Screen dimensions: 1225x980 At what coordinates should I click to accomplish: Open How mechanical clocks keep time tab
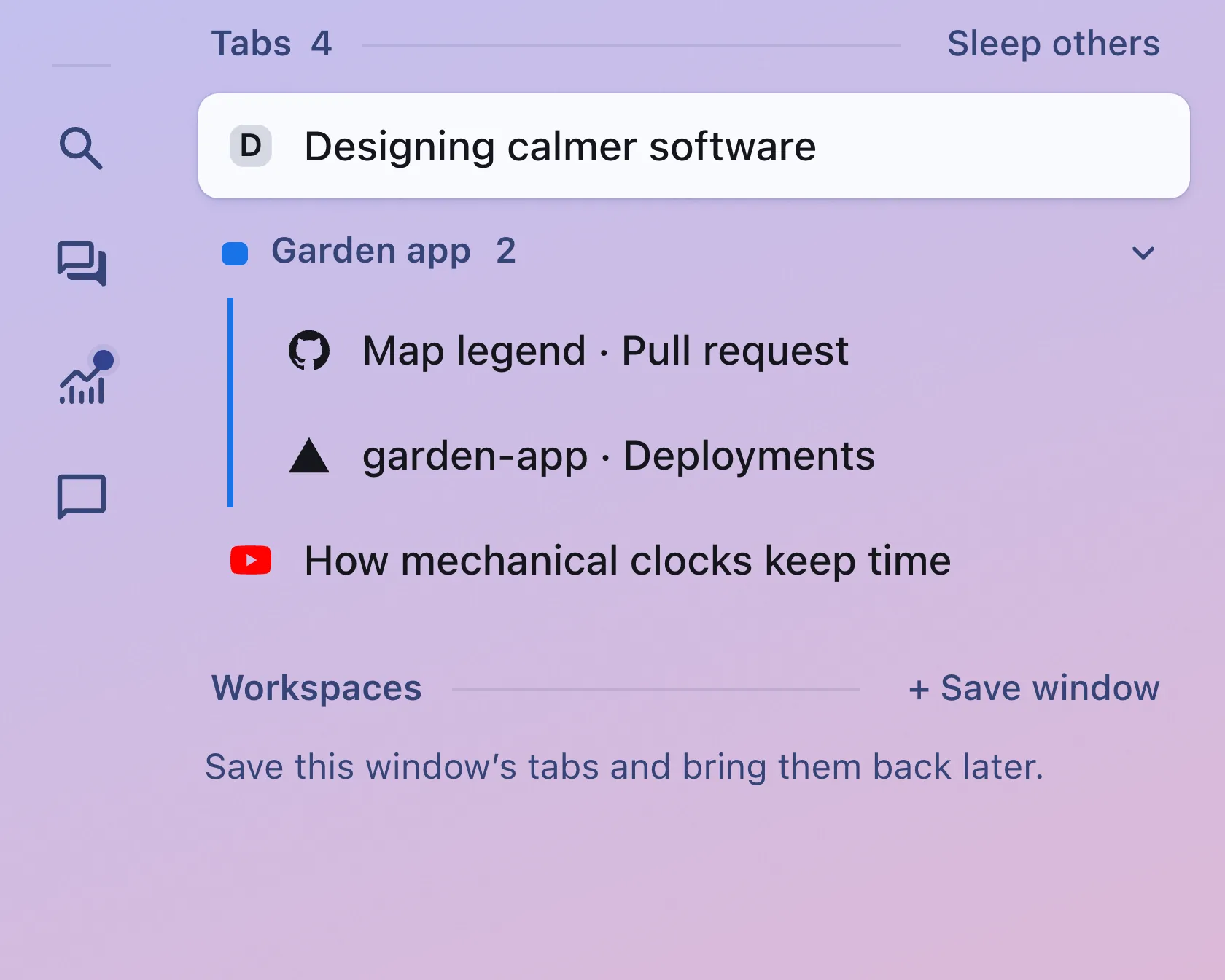(x=694, y=560)
